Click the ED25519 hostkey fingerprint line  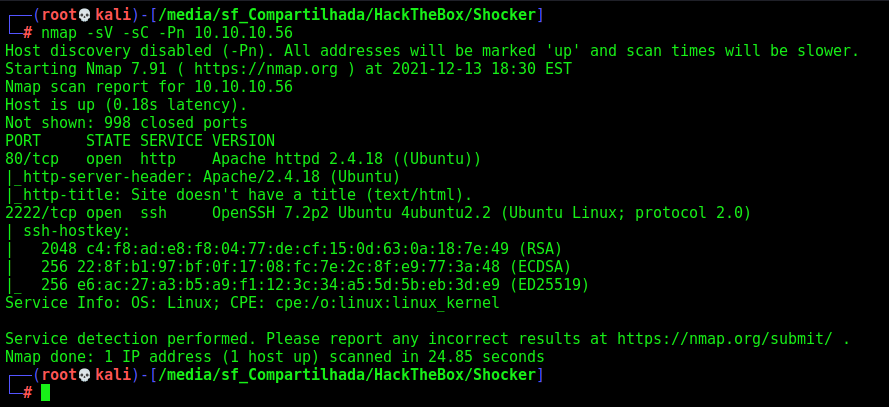tap(297, 285)
